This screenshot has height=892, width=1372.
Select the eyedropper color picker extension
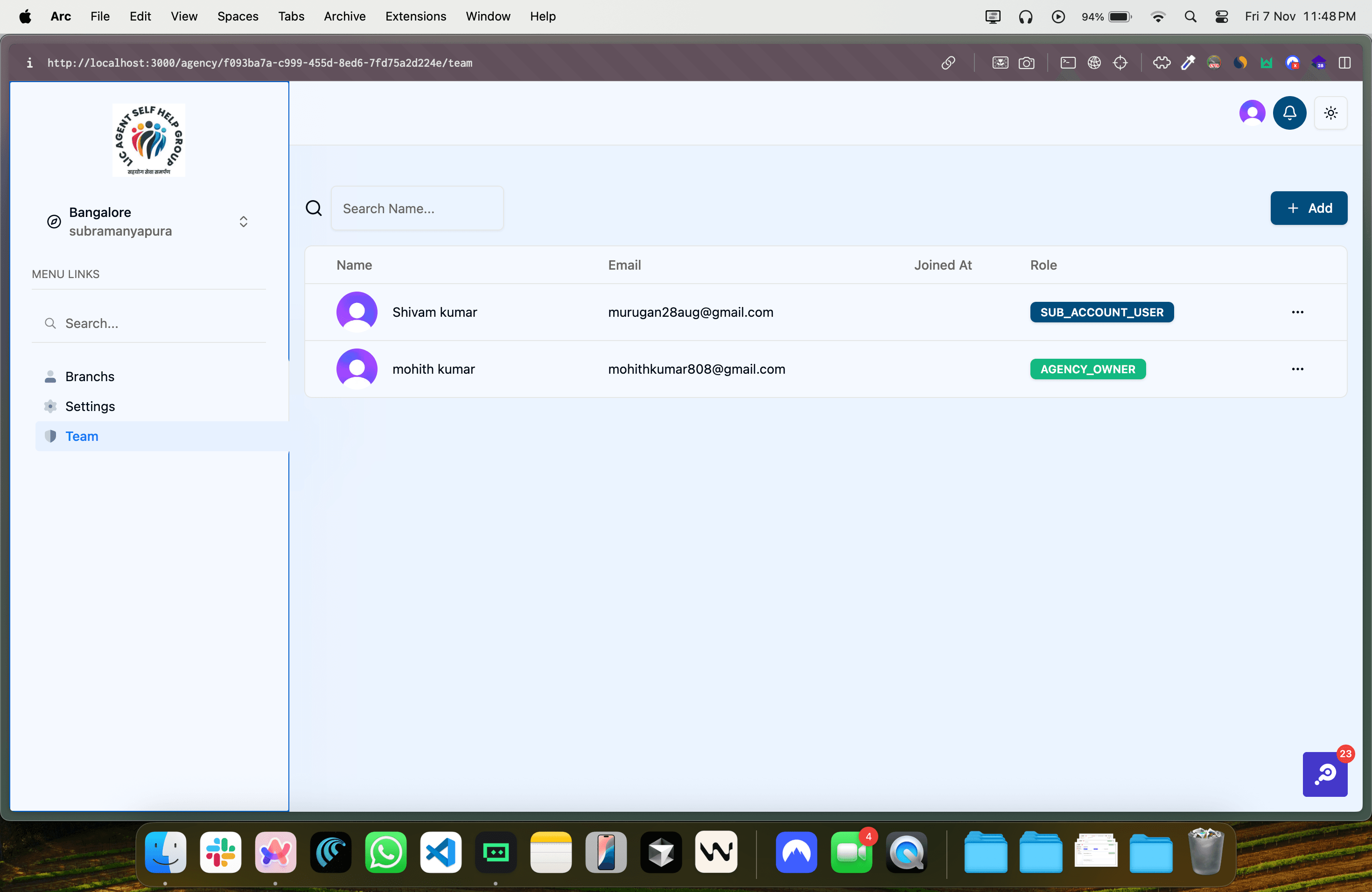(1188, 63)
